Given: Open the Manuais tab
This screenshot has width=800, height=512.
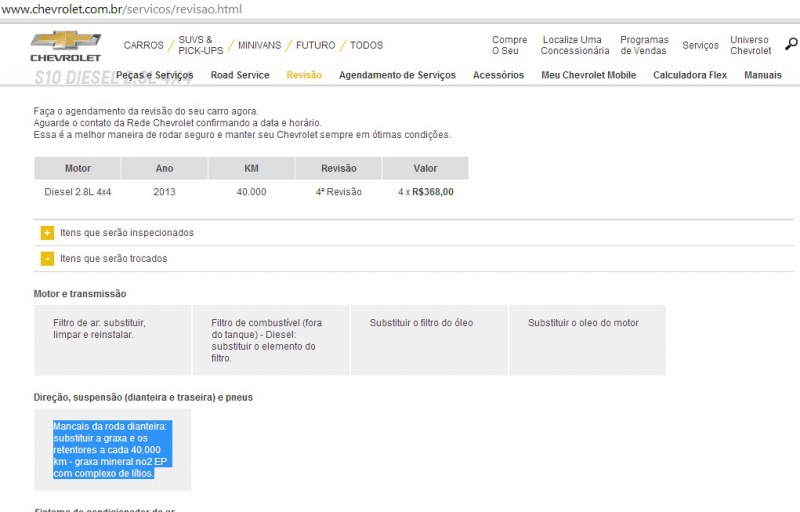Looking at the screenshot, I should coord(763,75).
